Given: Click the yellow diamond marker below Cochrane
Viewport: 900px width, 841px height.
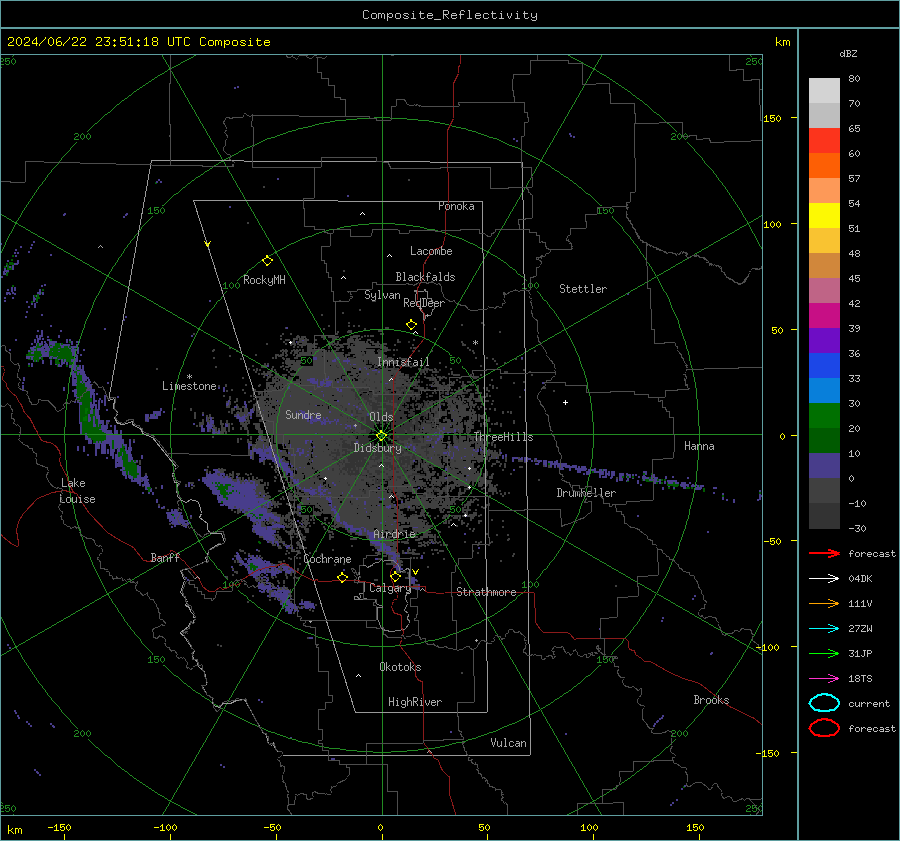Looking at the screenshot, I should pyautogui.click(x=342, y=577).
